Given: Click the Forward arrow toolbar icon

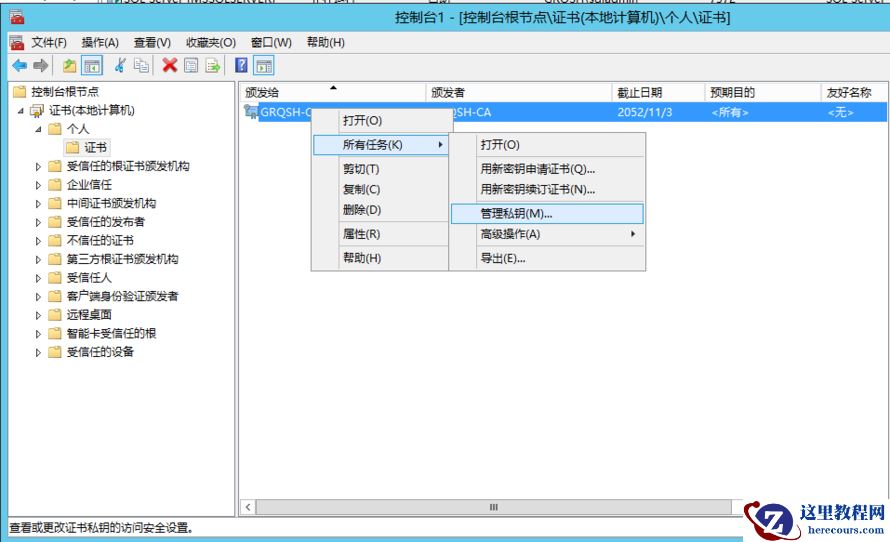Looking at the screenshot, I should pos(41,66).
